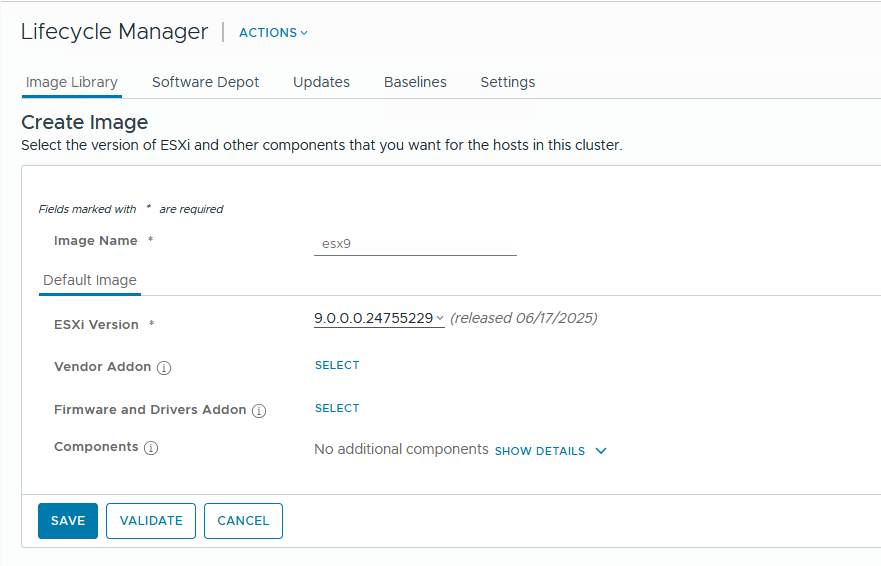Select the Default Image tab
Viewport: 881px width, 566px height.
90,280
